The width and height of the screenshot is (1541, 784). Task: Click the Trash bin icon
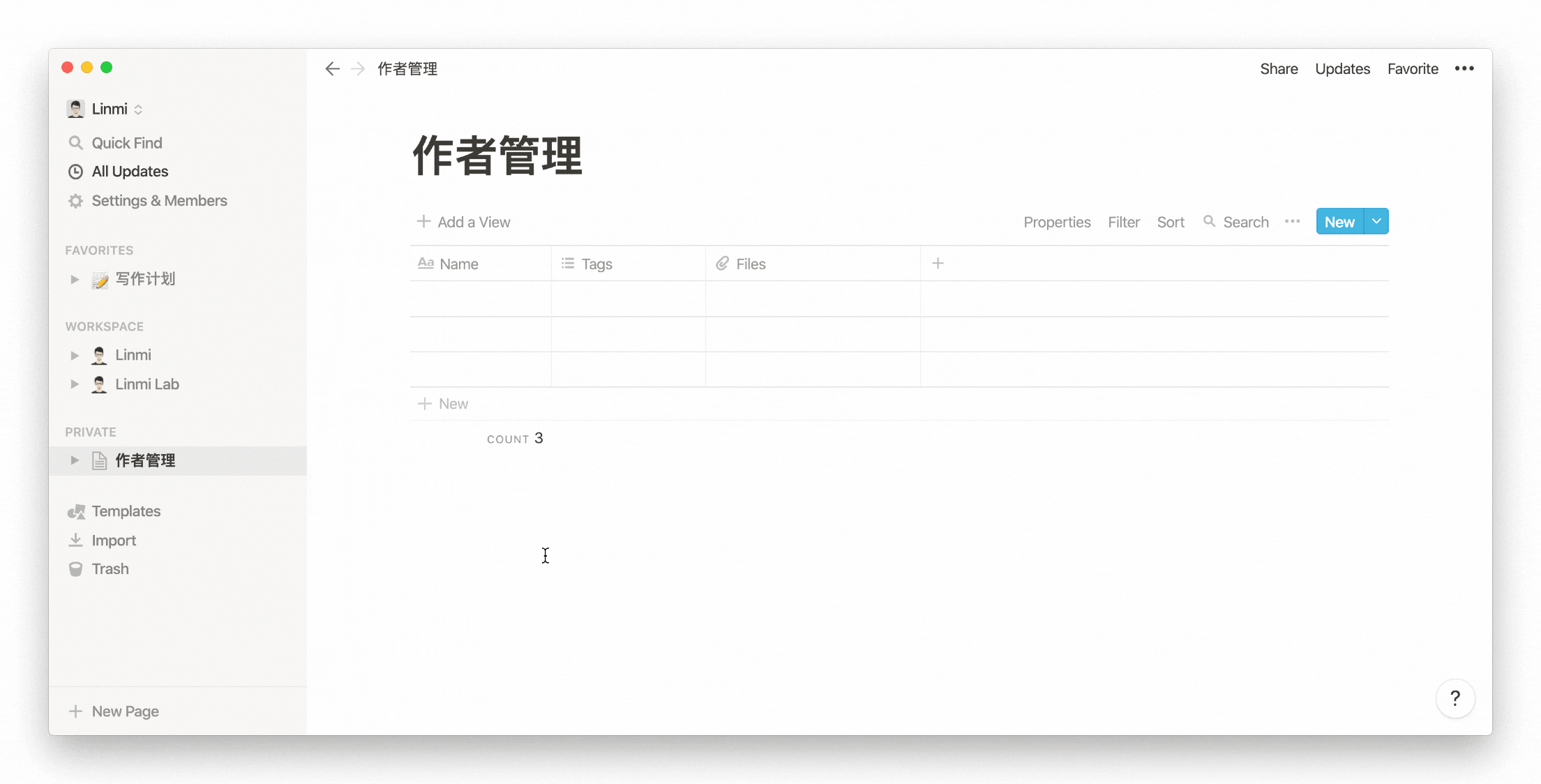75,569
